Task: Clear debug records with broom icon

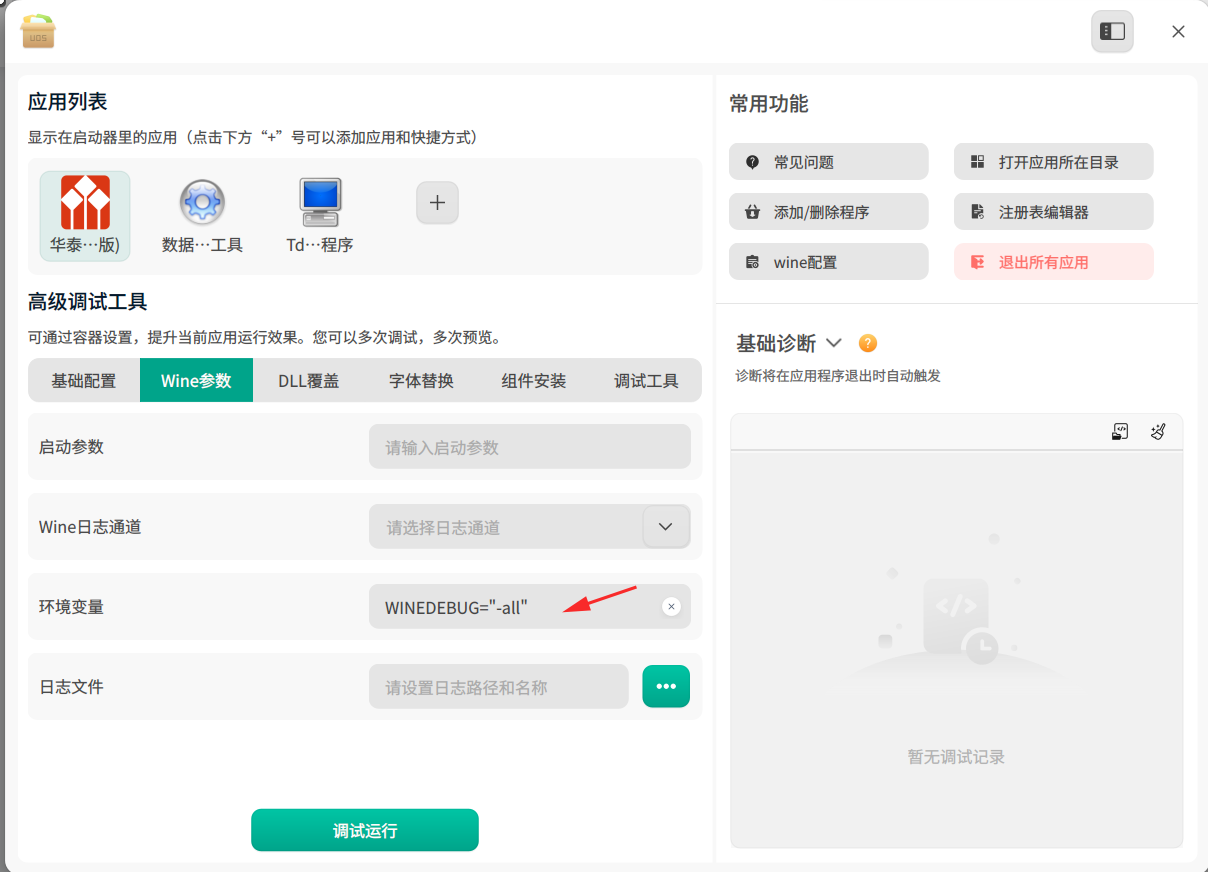Action: click(1158, 432)
